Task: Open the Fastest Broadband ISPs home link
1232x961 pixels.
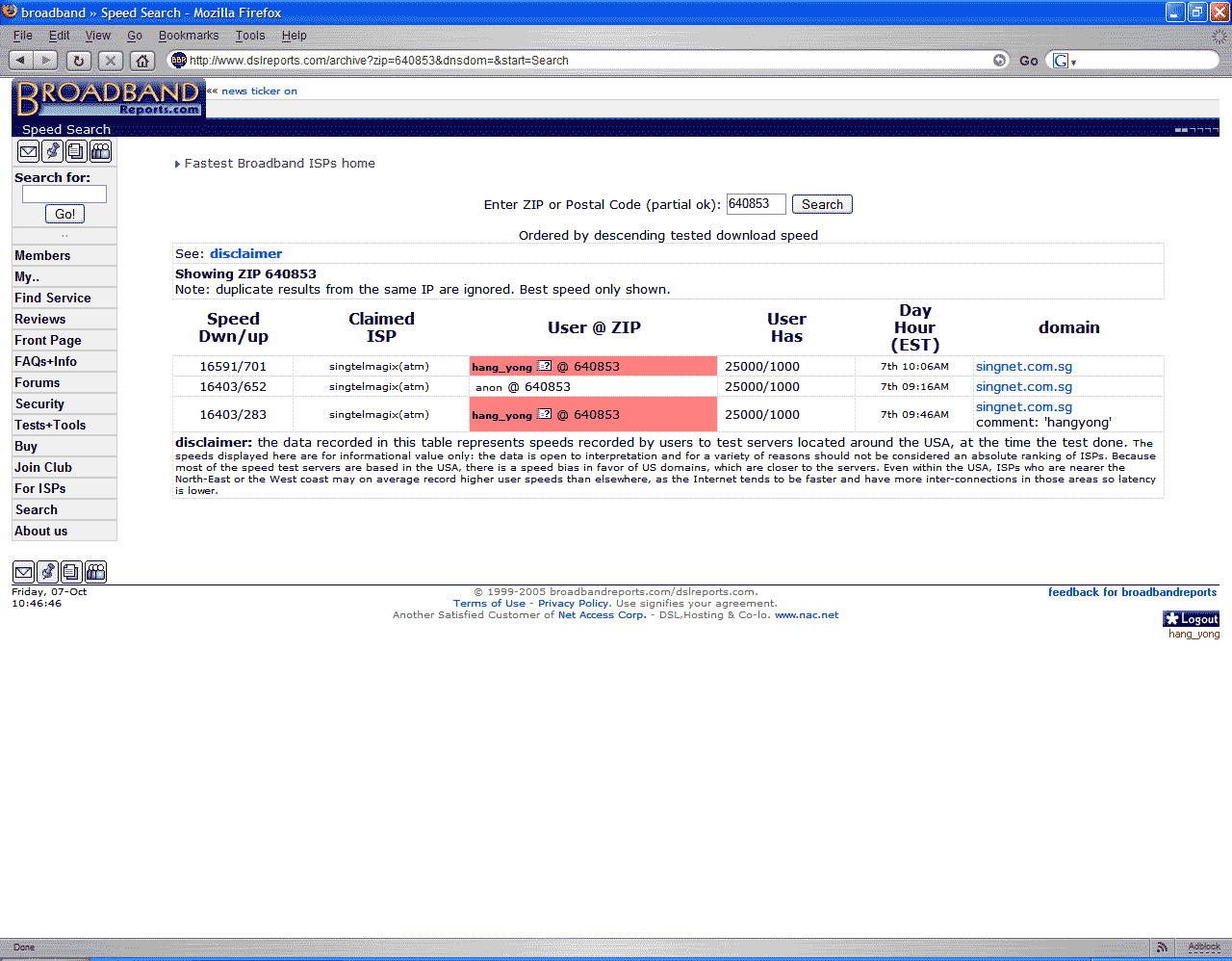Action: point(280,164)
